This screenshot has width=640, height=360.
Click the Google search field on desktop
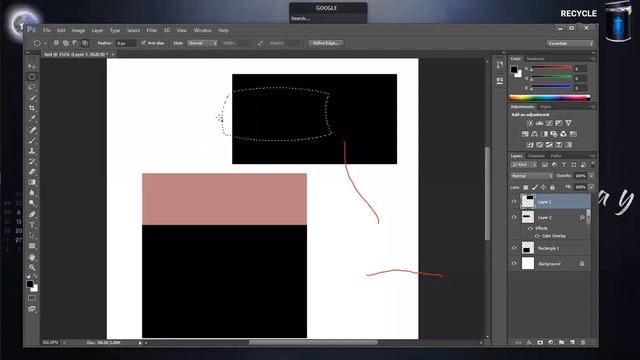tap(328, 18)
